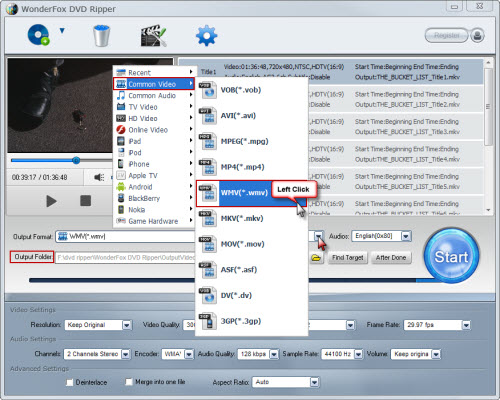Select VOB(*.vob) output format

[x=251, y=90]
